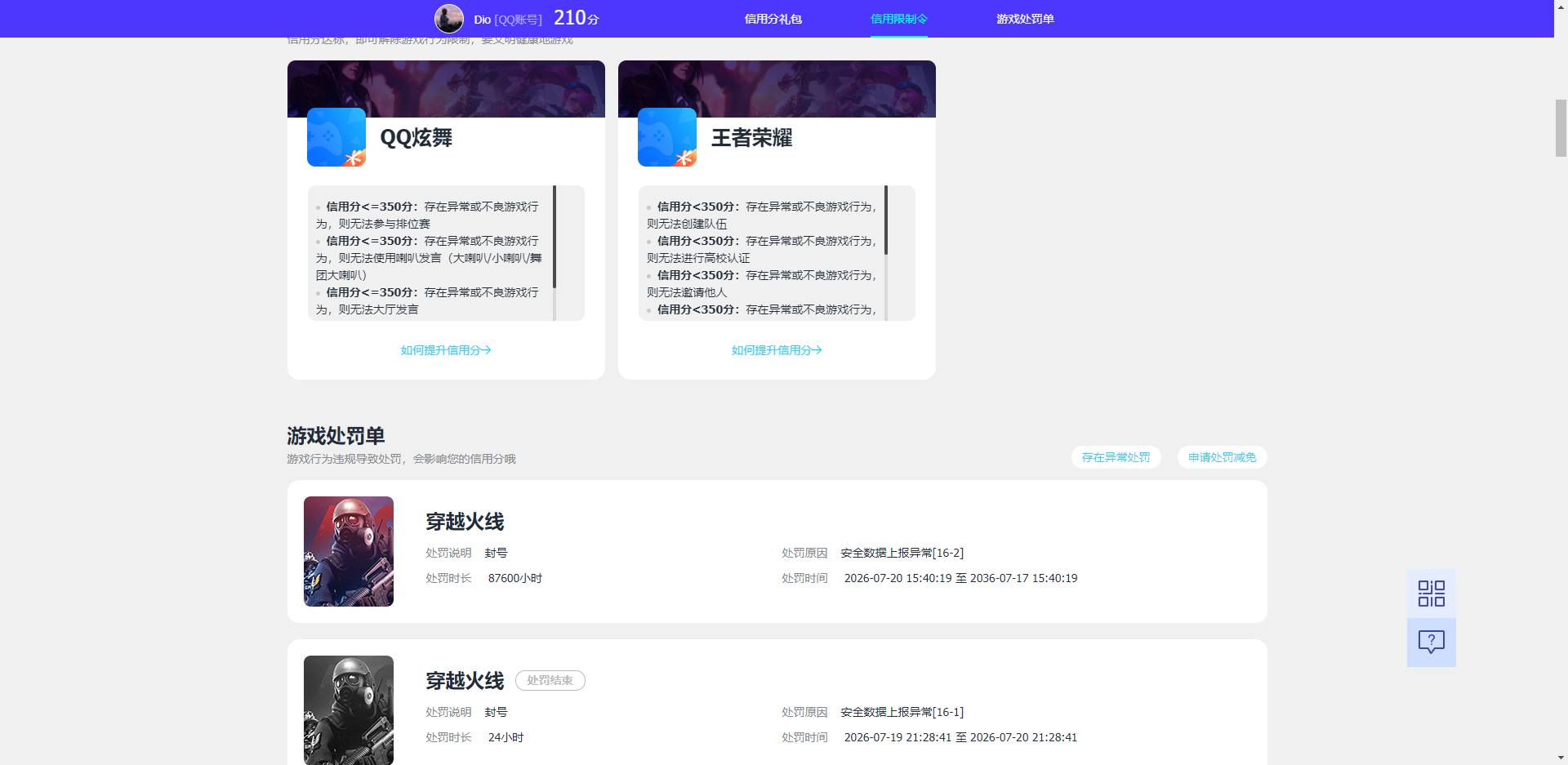Screen dimensions: 1568x765
Task: Click 安全数据上报异常[16-2] reason text
Action: tap(902, 553)
